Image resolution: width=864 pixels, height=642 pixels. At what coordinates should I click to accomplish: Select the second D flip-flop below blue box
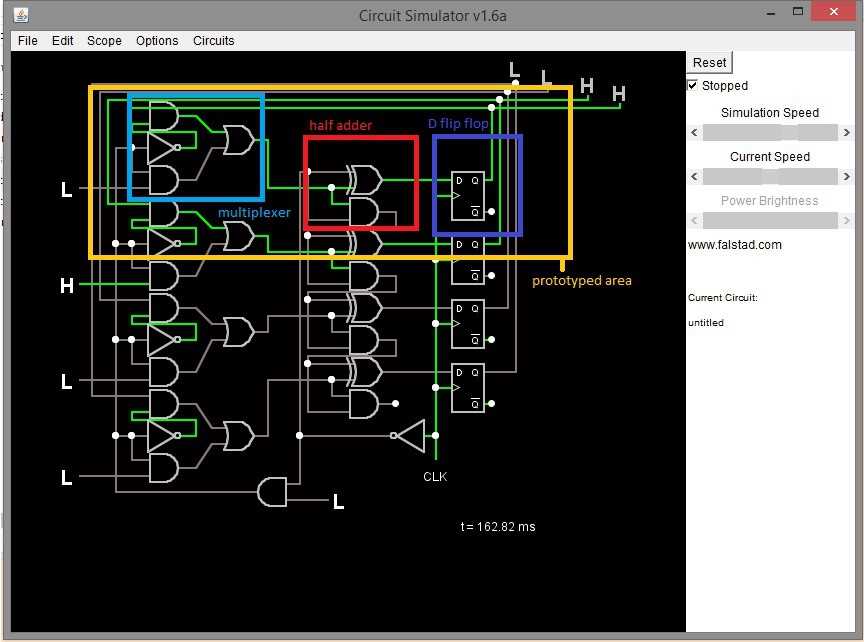[468, 260]
